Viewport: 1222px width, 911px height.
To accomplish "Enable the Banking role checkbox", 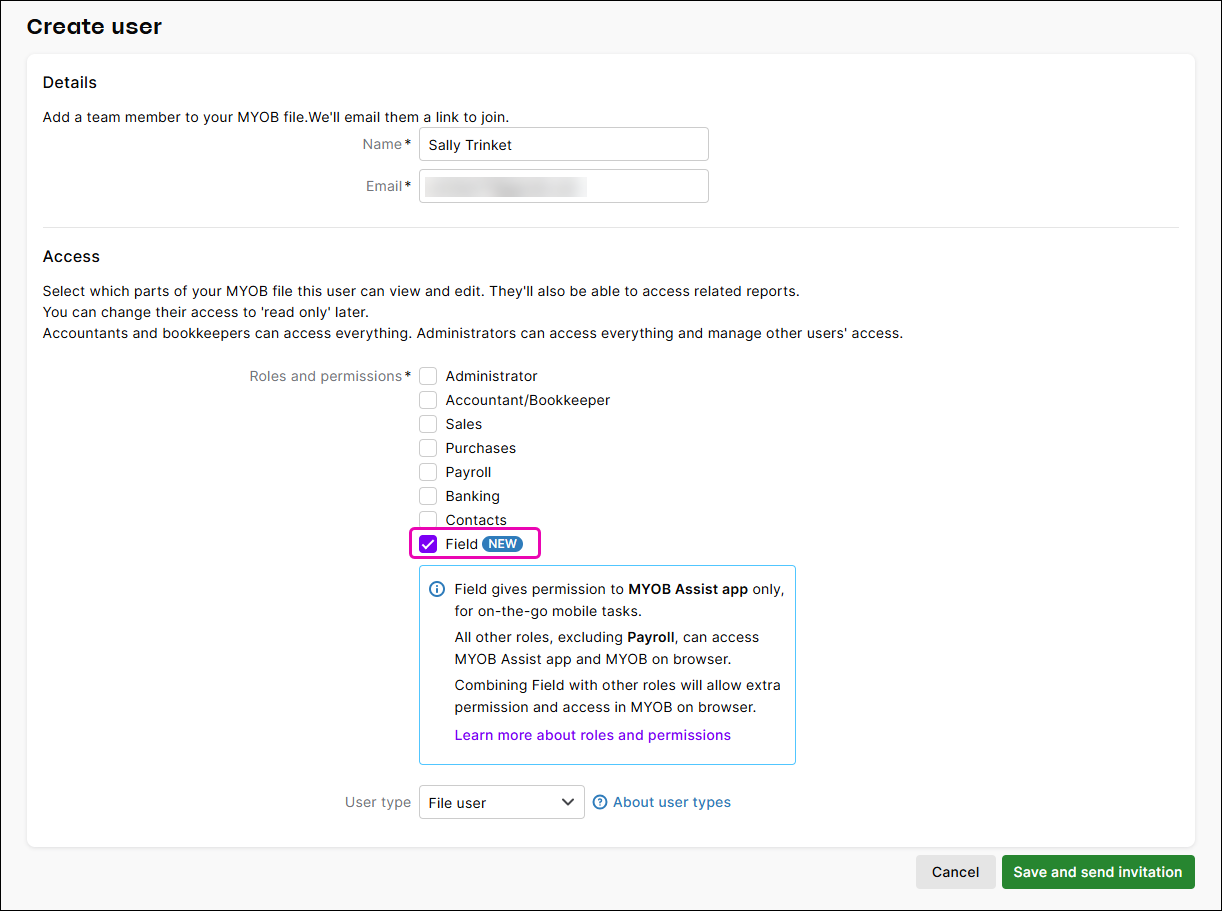I will click(428, 496).
